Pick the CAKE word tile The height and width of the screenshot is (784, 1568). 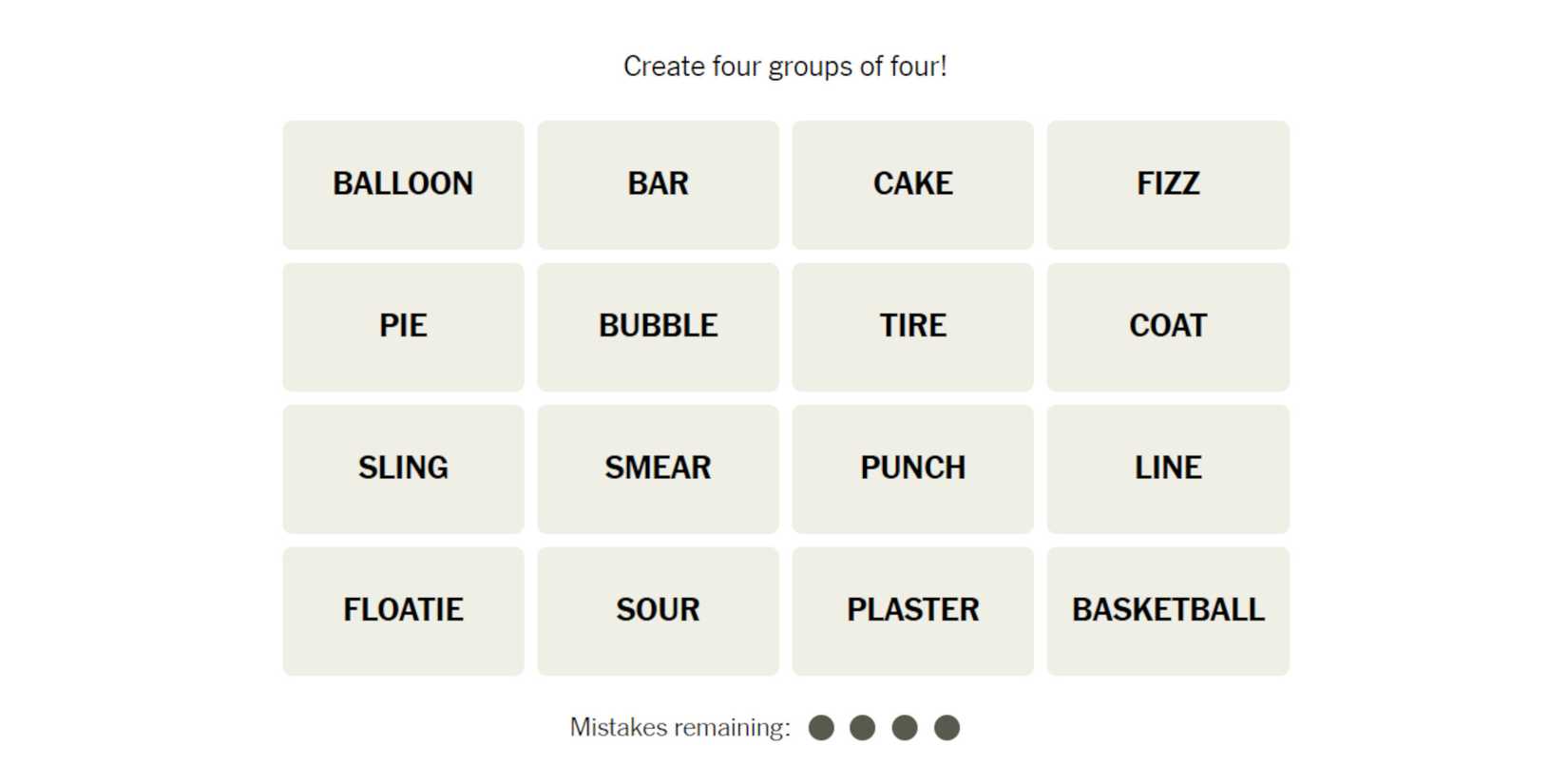point(912,184)
